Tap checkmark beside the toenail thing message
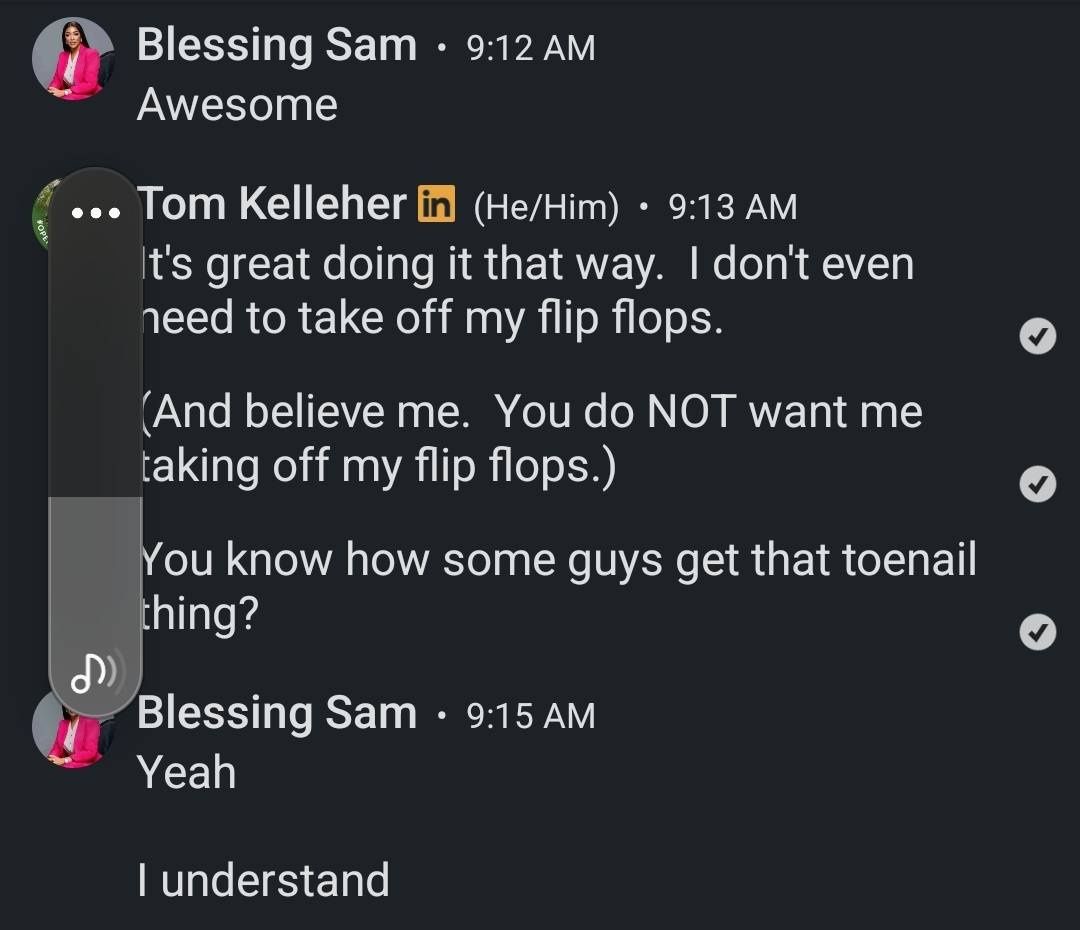Screen dimensions: 1080x930 (x=1037, y=632)
